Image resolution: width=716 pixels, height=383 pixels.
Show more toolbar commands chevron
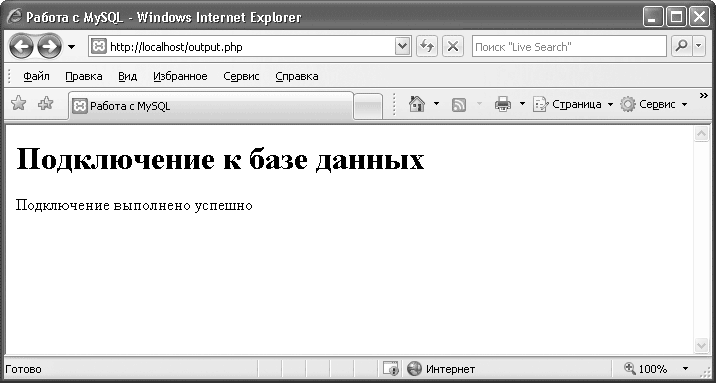click(x=704, y=95)
